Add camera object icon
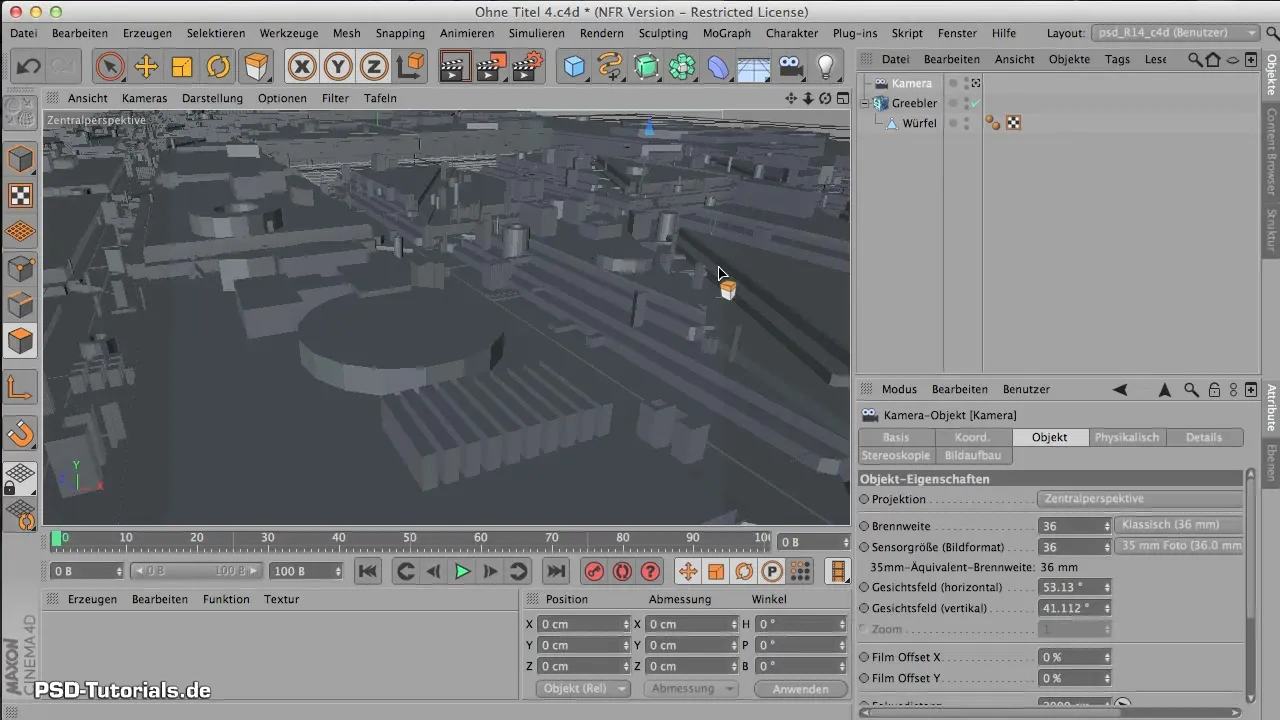 (790, 67)
